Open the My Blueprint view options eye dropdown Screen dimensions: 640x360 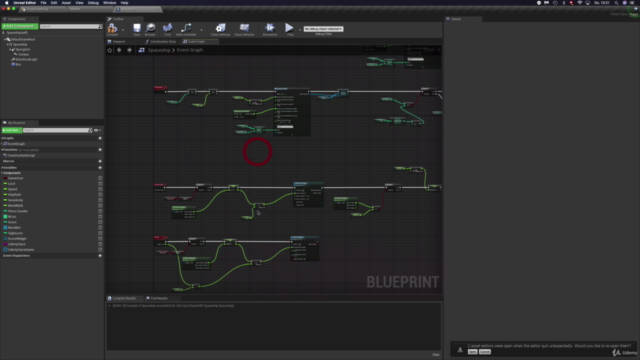point(97,130)
